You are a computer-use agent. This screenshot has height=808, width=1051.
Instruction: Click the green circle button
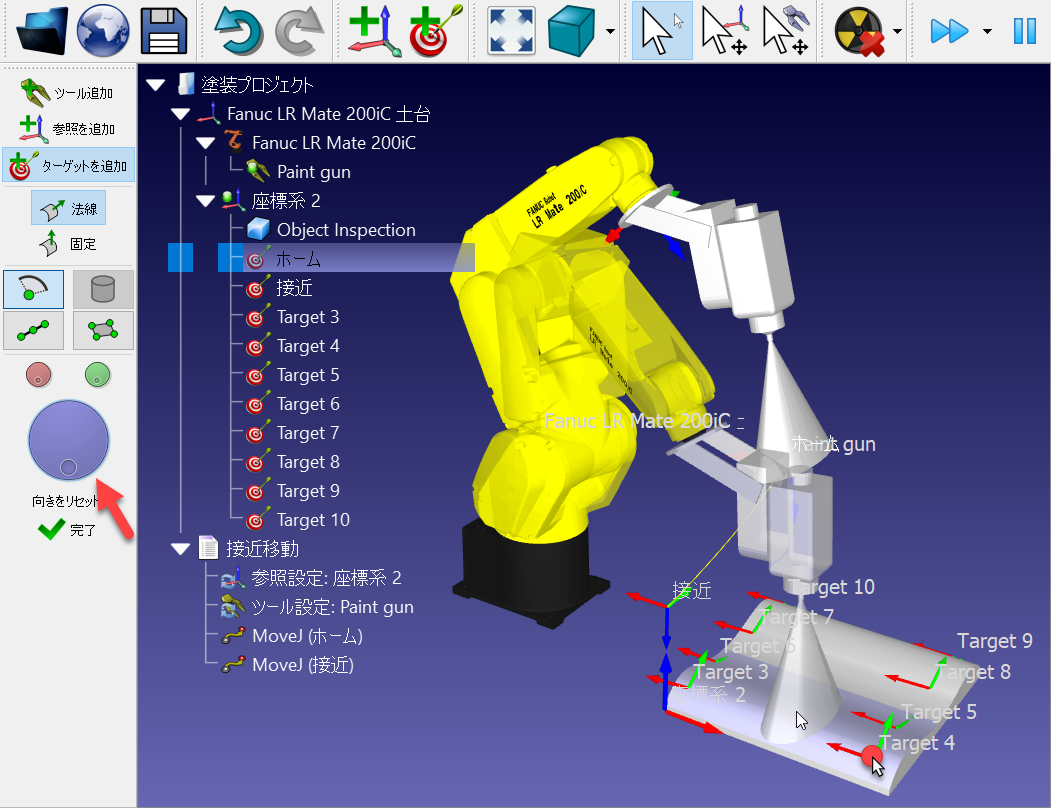click(98, 374)
